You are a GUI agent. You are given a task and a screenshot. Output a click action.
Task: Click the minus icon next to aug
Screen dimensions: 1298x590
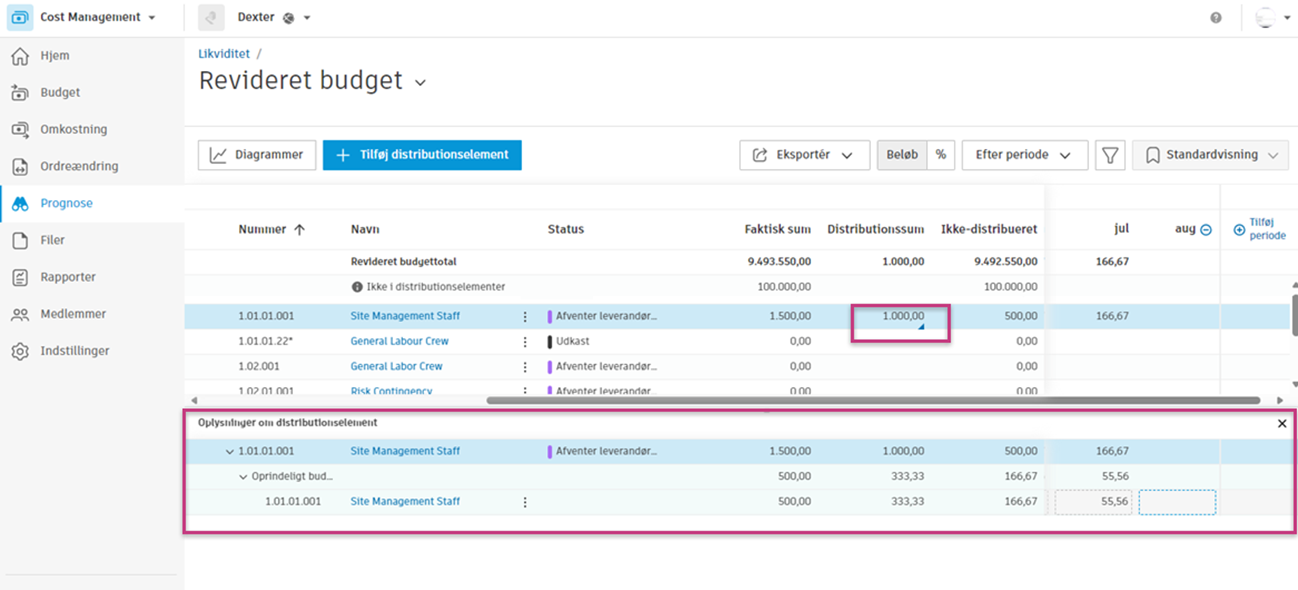click(x=1206, y=230)
